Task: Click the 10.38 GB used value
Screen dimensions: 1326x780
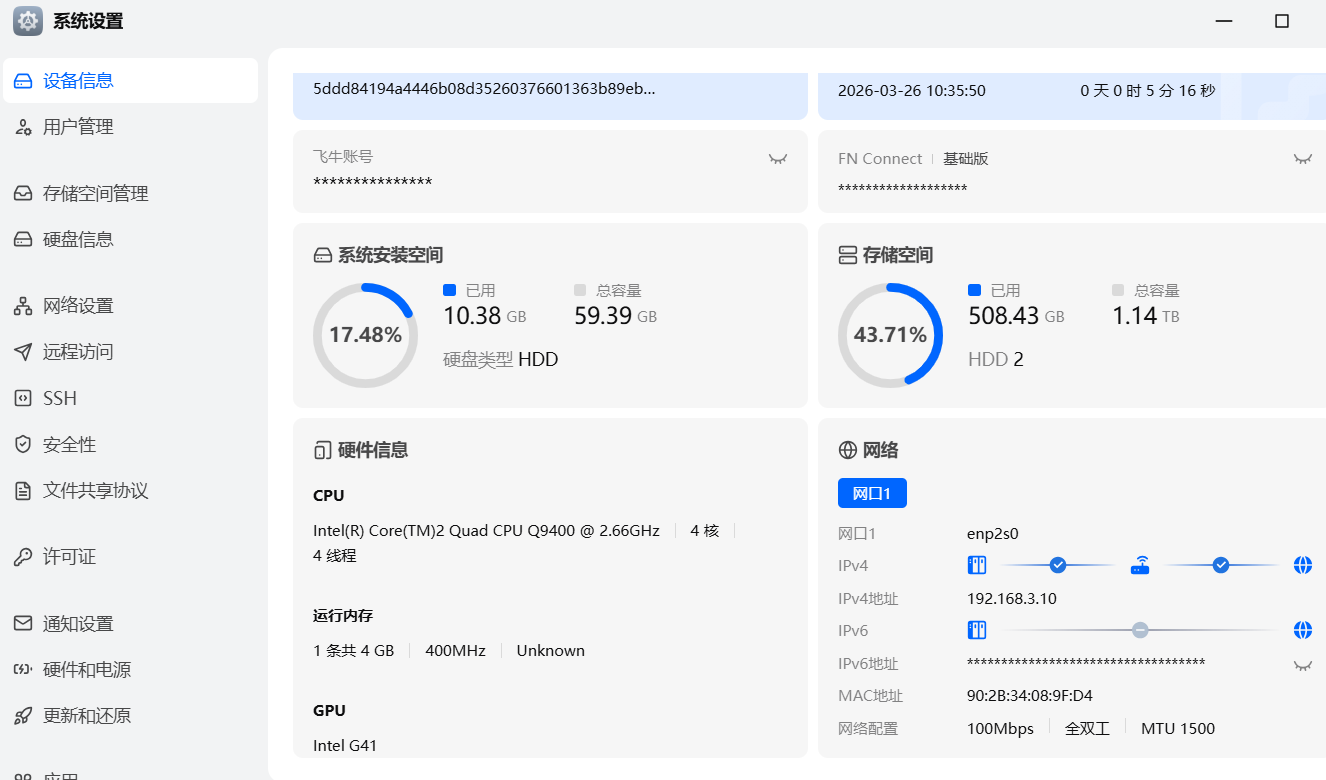Action: pyautogui.click(x=485, y=316)
